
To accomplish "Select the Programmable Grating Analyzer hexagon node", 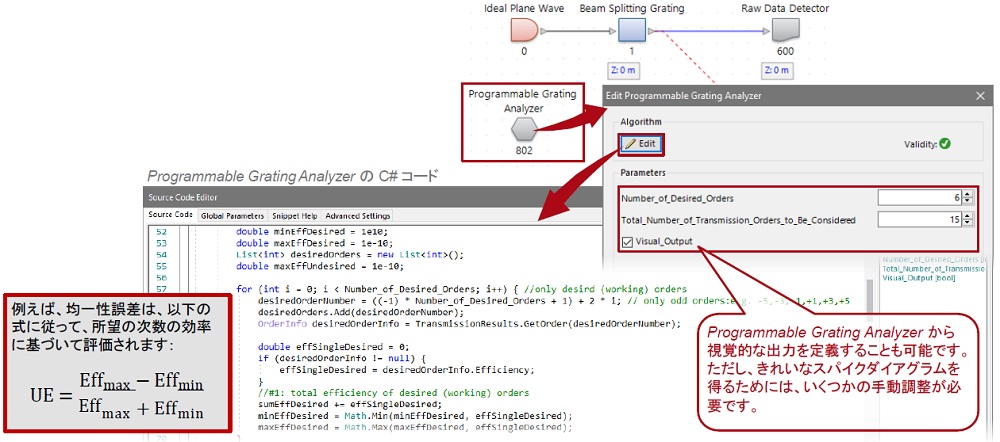I will point(523,129).
